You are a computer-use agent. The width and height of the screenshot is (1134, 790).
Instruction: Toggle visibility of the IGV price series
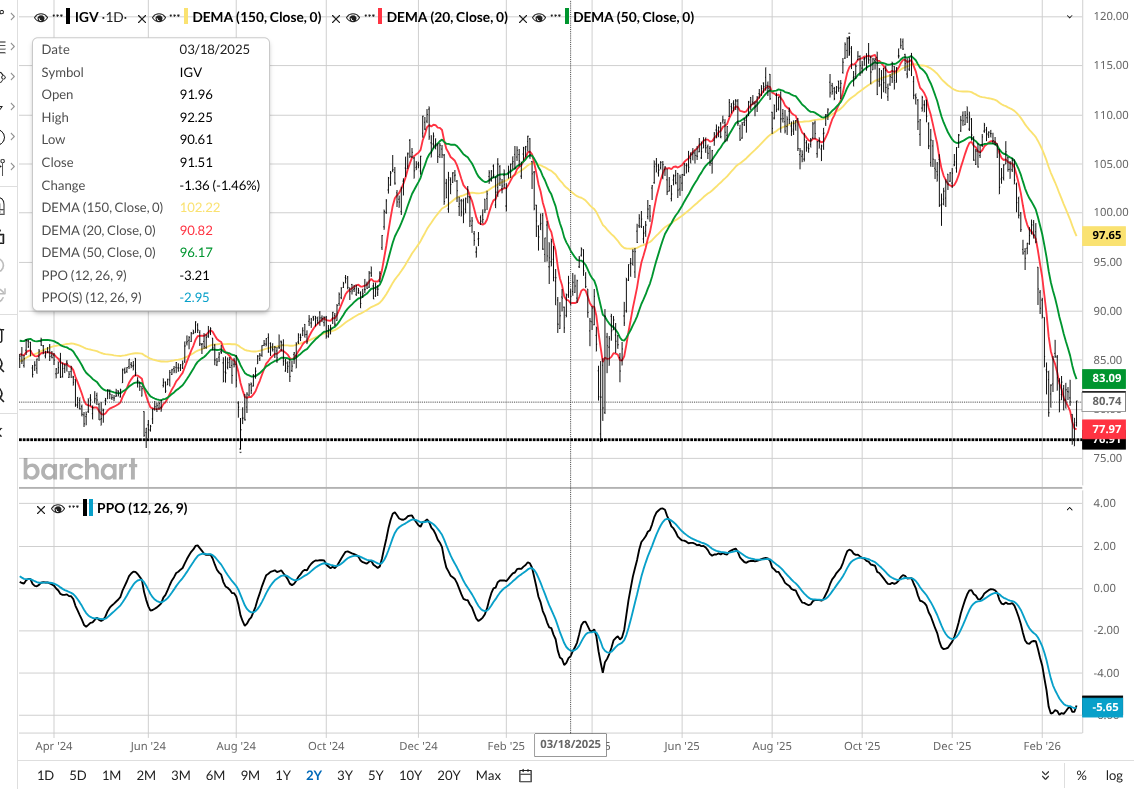pyautogui.click(x=40, y=17)
